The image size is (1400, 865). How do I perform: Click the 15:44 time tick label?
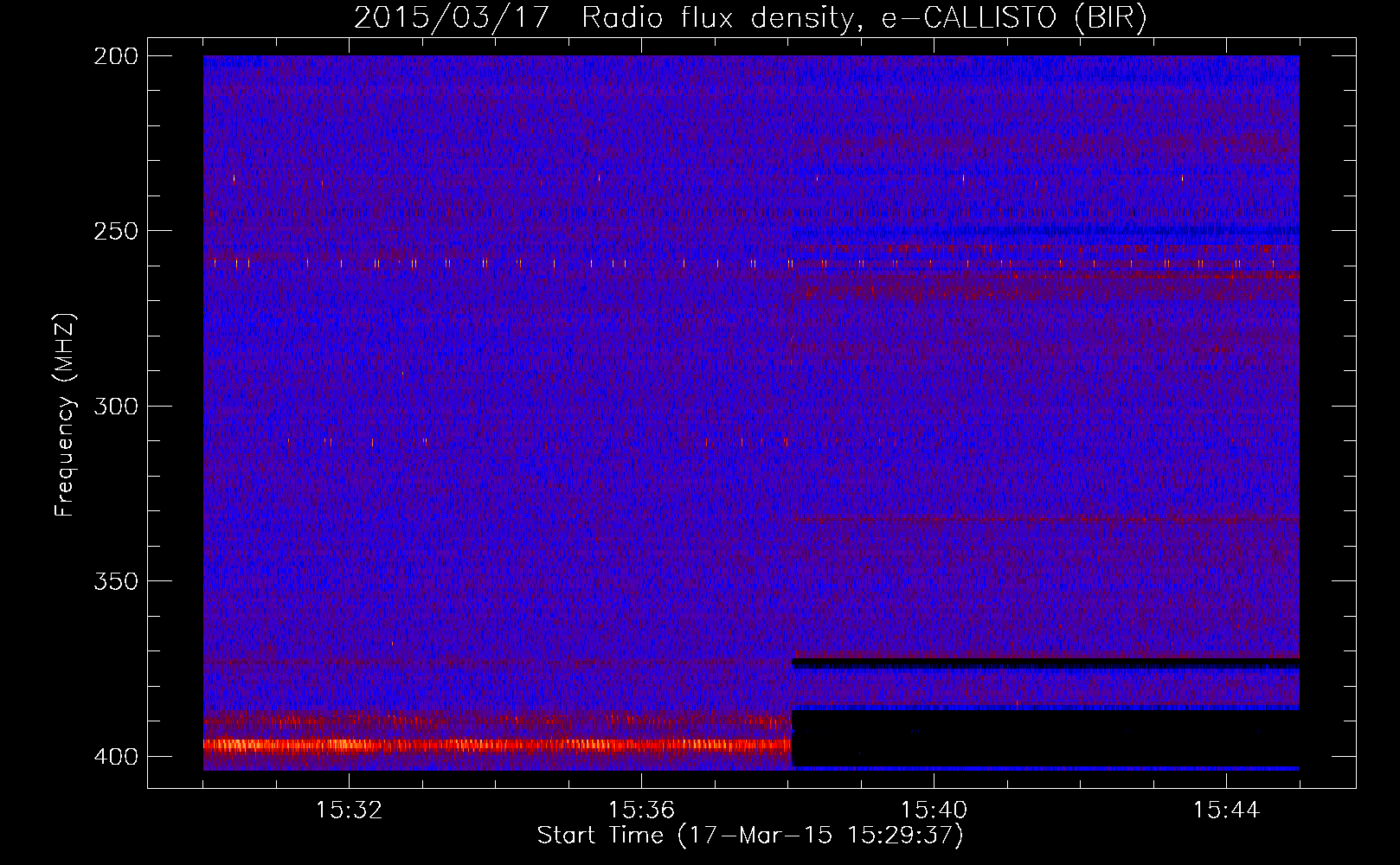(1226, 811)
